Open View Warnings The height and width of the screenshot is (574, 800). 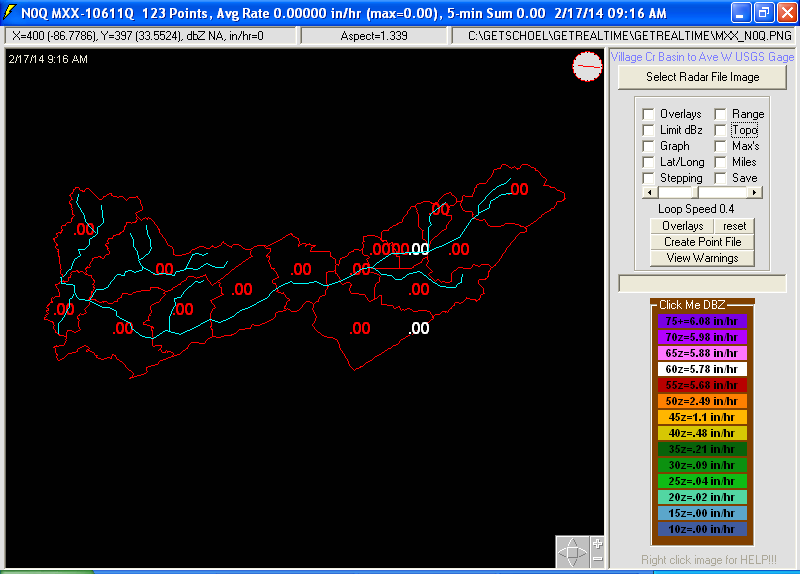pos(702,258)
